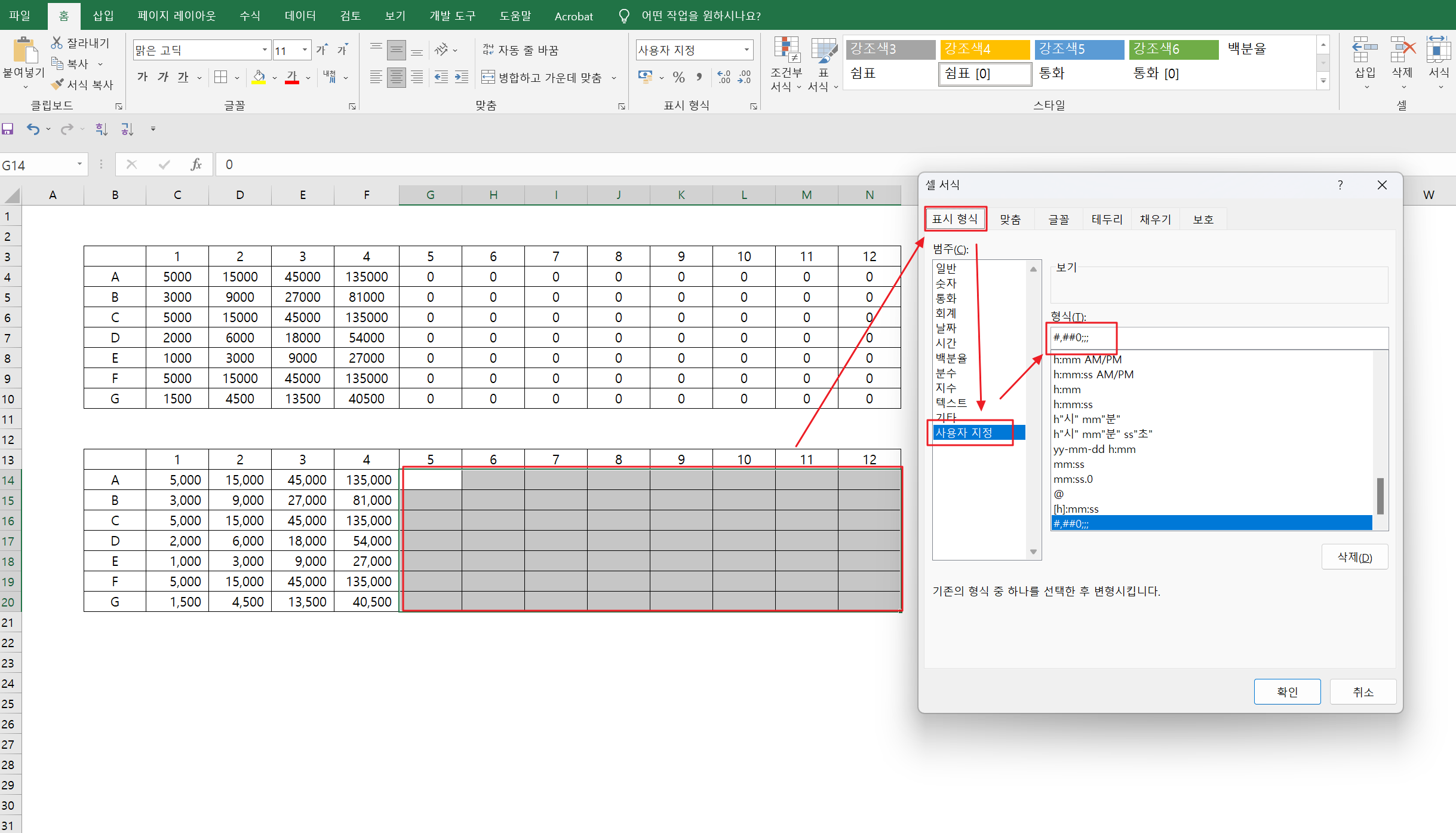Image resolution: width=1456 pixels, height=833 pixels.
Task: Open the font name dropdown 맑은 고딕
Action: [x=265, y=50]
